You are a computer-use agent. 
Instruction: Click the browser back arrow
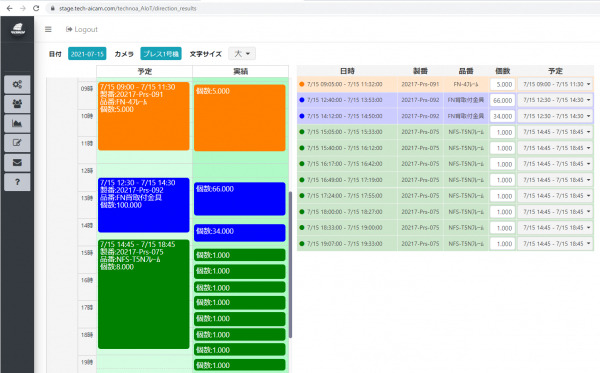[10, 8]
